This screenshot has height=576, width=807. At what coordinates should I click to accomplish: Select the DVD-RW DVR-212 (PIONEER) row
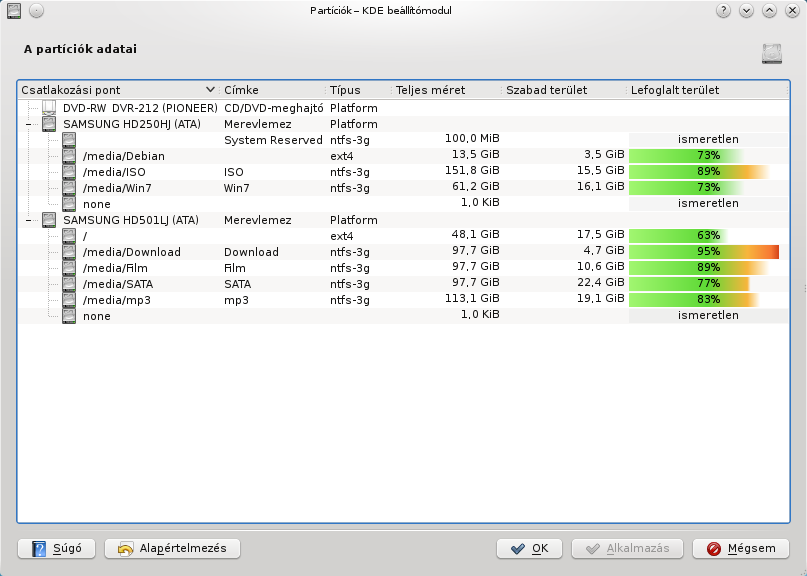click(x=403, y=108)
